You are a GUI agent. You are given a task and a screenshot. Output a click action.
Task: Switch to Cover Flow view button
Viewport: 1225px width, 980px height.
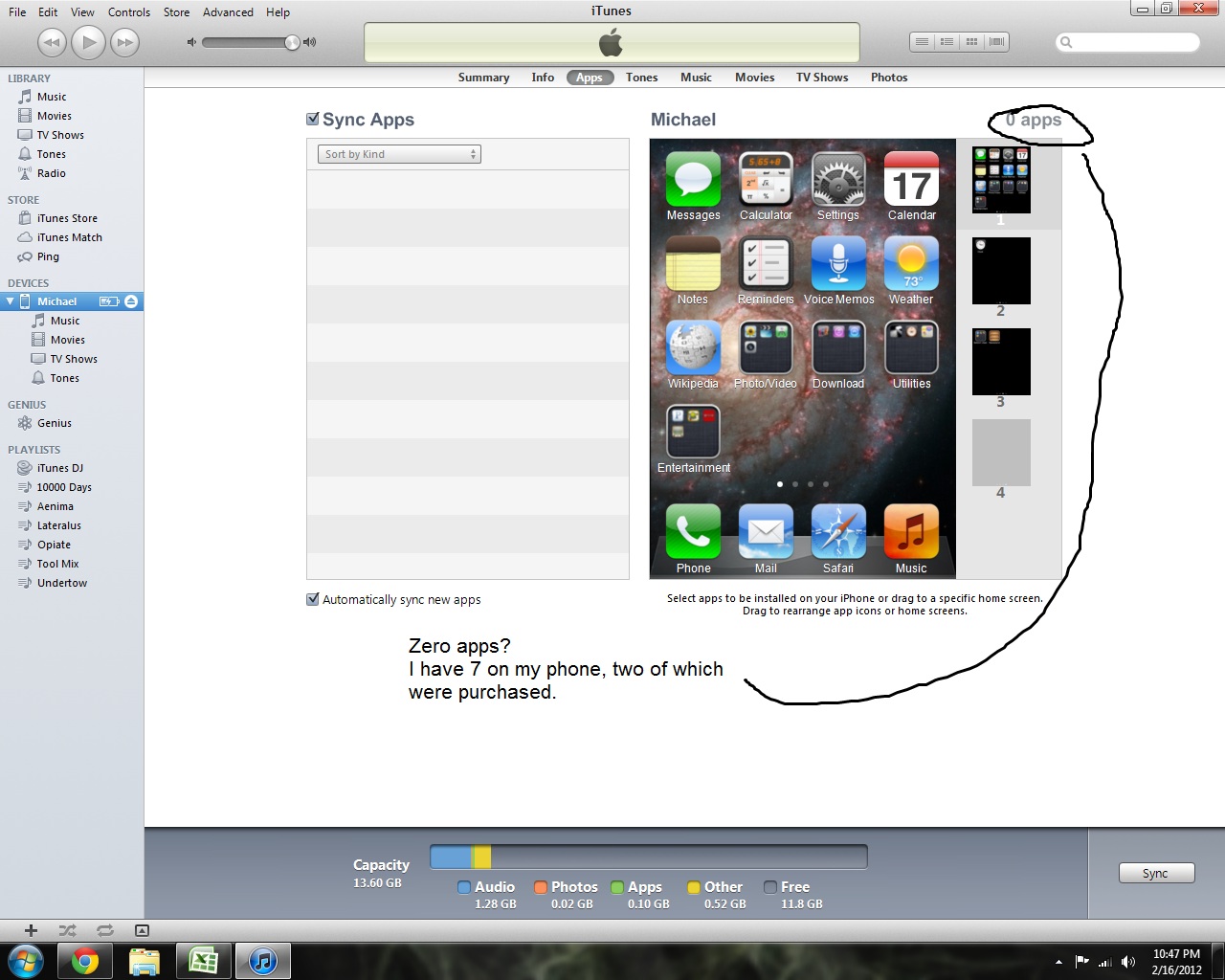(996, 42)
